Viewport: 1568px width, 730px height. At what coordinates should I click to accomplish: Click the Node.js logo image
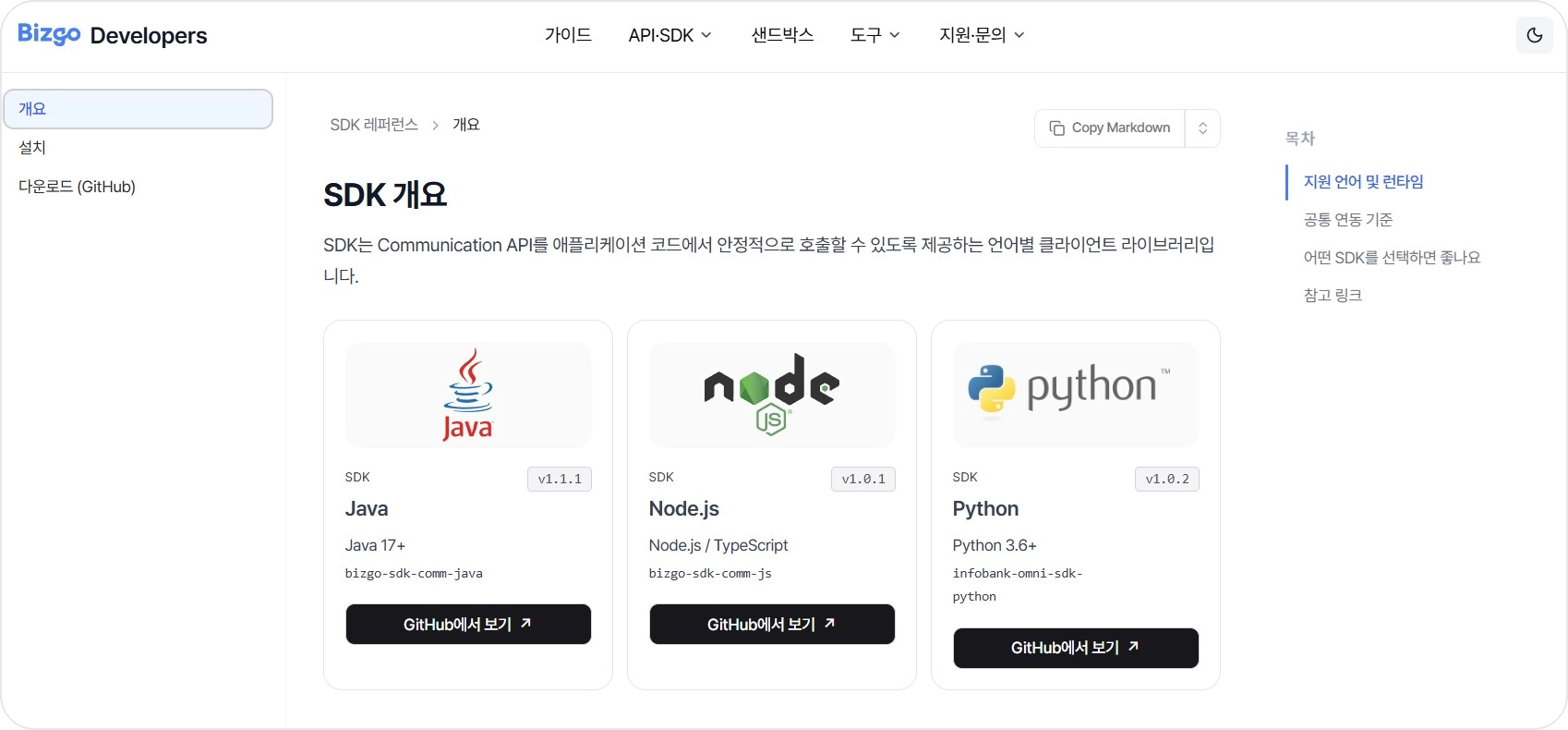772,395
